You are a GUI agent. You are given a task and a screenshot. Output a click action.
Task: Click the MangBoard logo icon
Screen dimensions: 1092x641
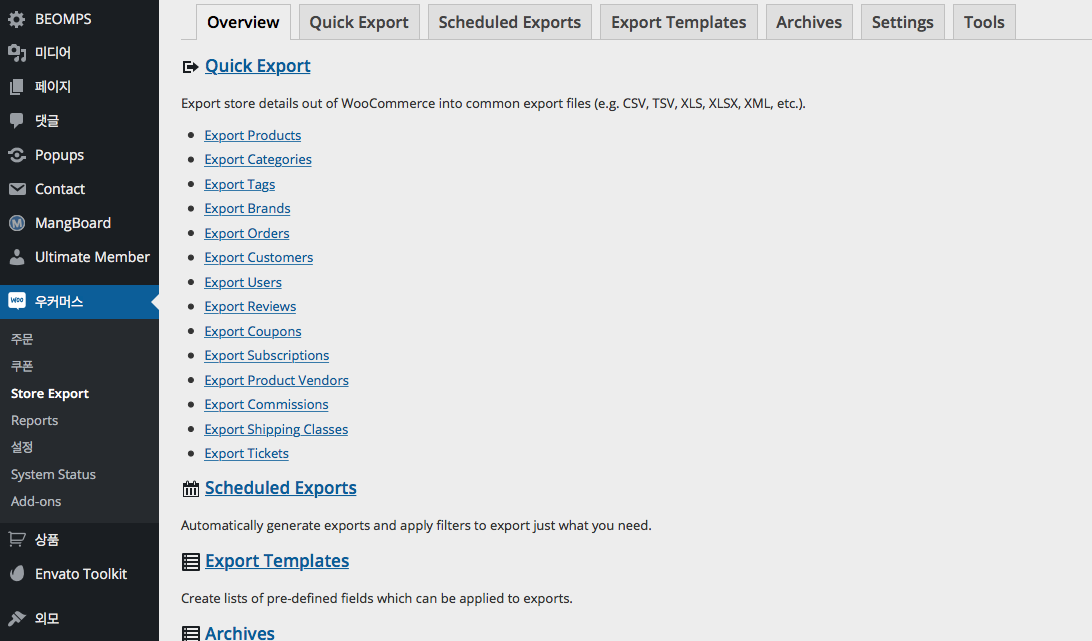17,223
